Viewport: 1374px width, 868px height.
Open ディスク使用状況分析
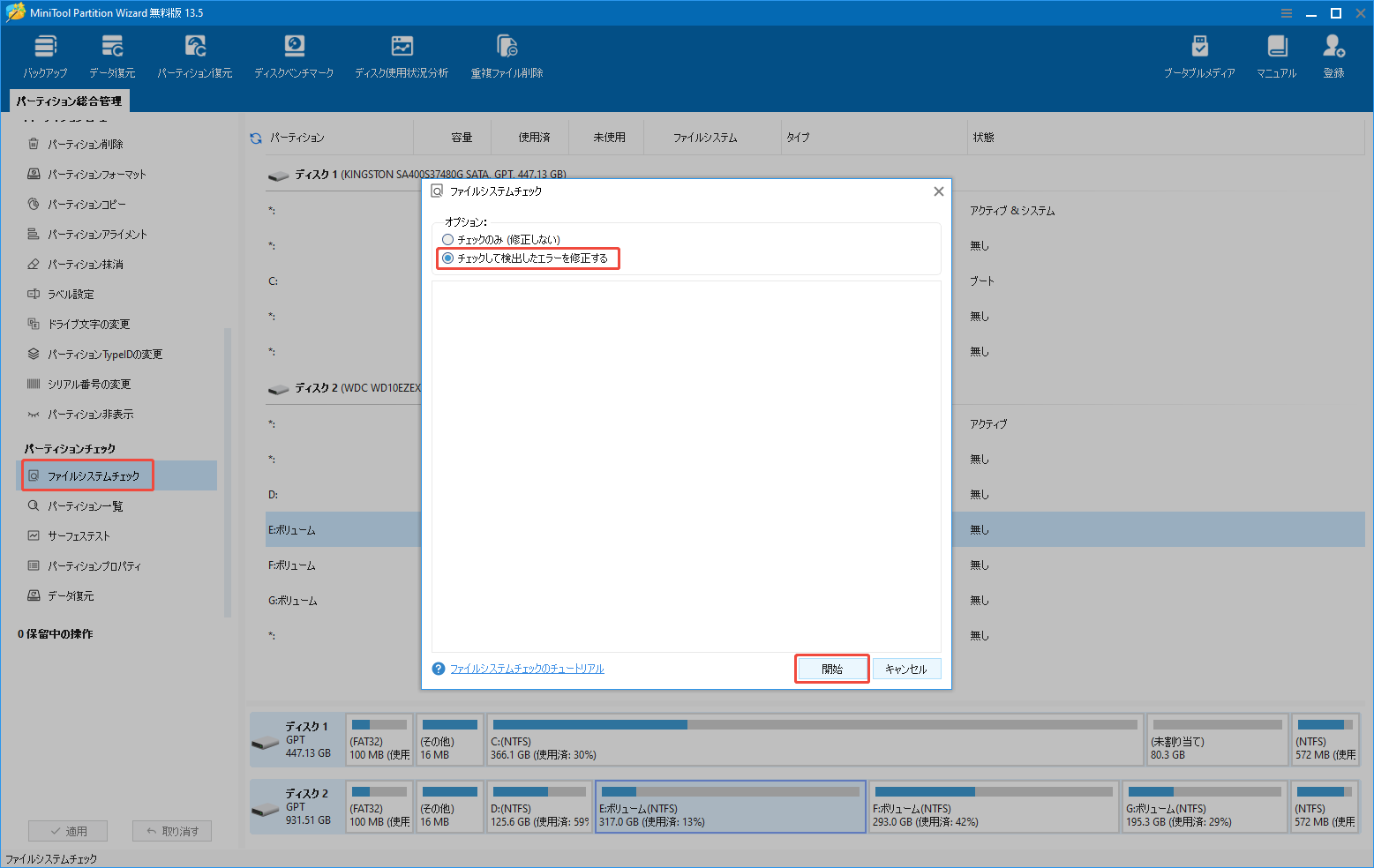coord(402,55)
